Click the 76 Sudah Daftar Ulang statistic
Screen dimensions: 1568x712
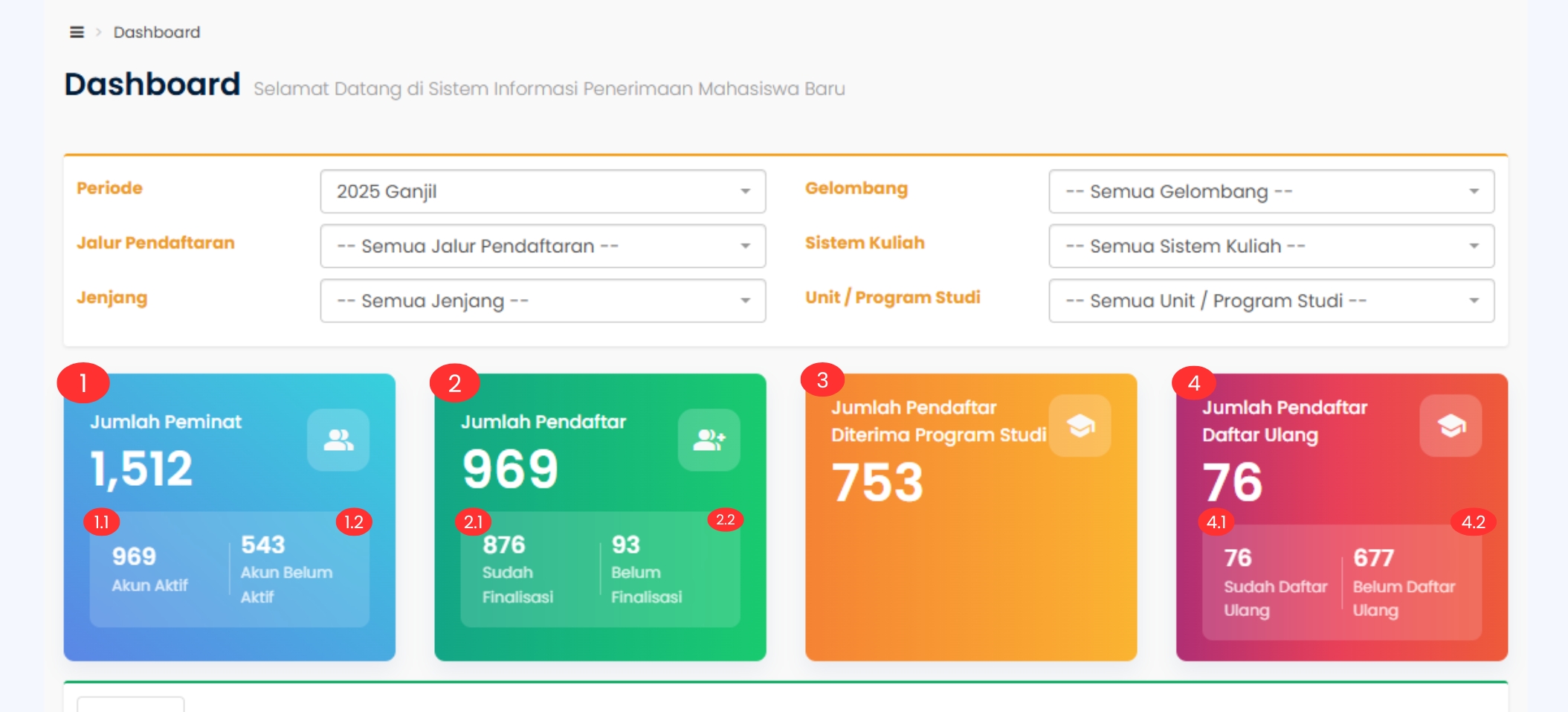[1274, 583]
